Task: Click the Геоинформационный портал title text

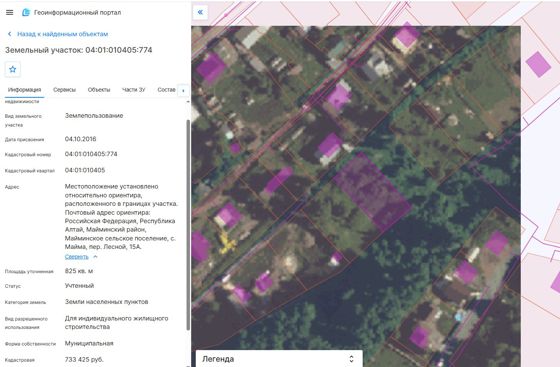Action: [78, 12]
